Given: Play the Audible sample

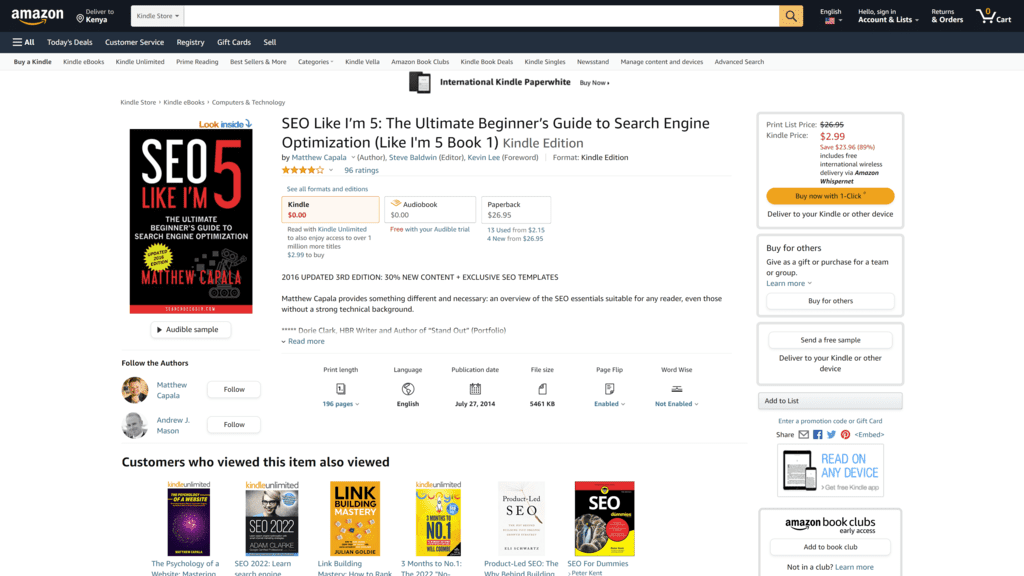Looking at the screenshot, I should coord(190,330).
